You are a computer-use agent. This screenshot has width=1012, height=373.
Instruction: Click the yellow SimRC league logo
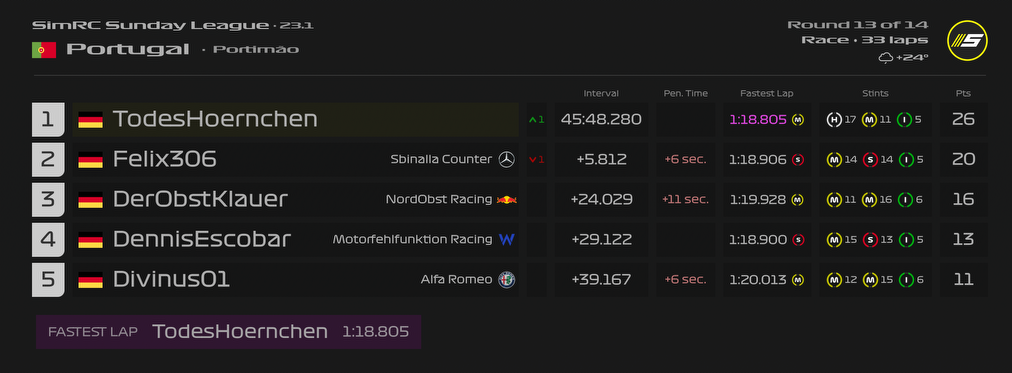(x=967, y=41)
